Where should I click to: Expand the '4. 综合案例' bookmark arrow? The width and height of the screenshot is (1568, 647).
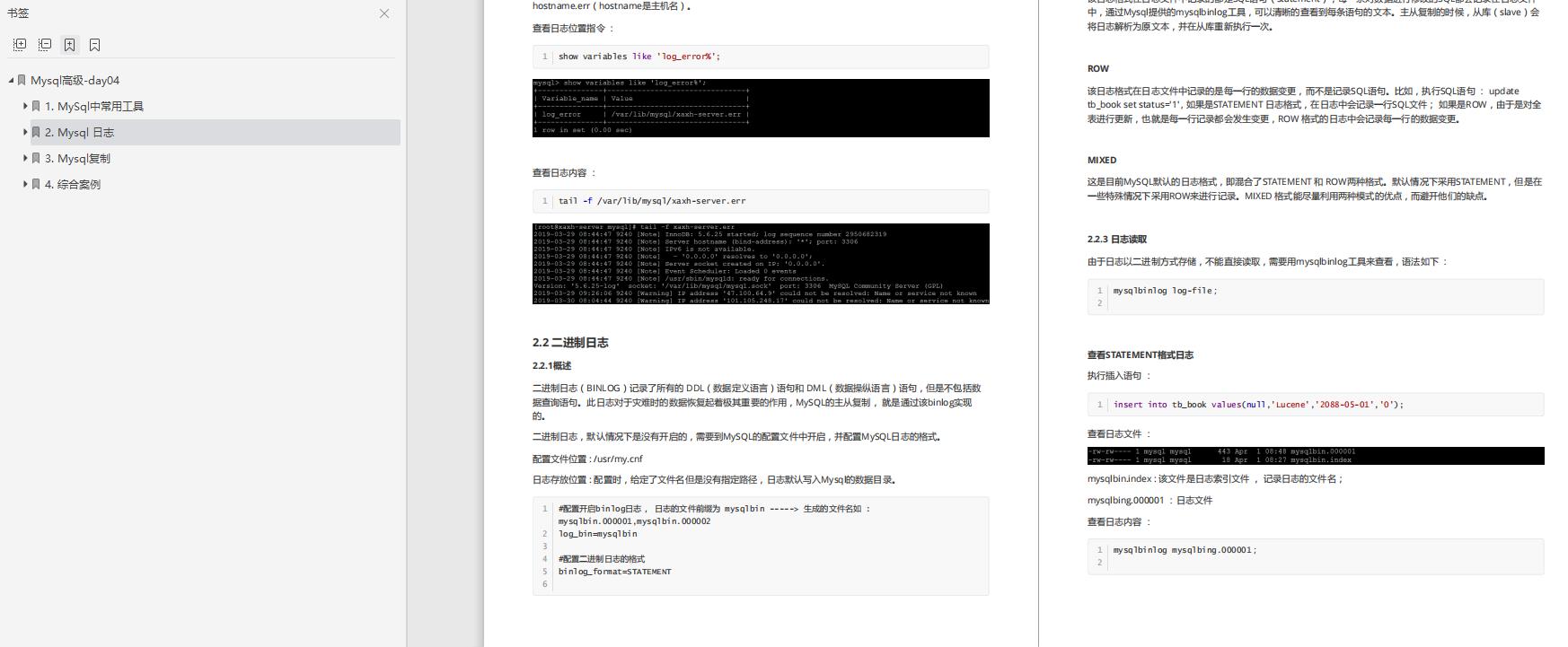25,184
